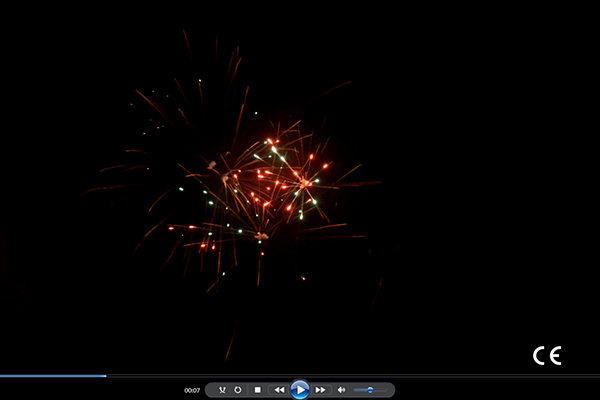Play the fireworks video
600x400 pixels.
coord(300,390)
